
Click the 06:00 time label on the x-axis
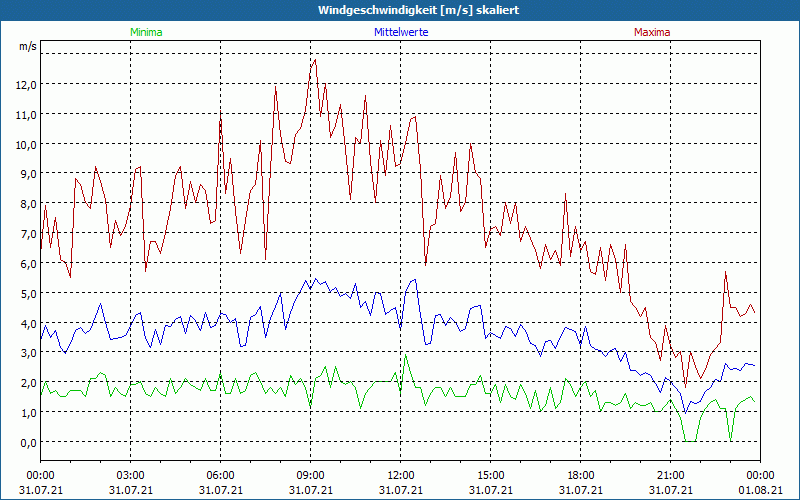(220, 476)
